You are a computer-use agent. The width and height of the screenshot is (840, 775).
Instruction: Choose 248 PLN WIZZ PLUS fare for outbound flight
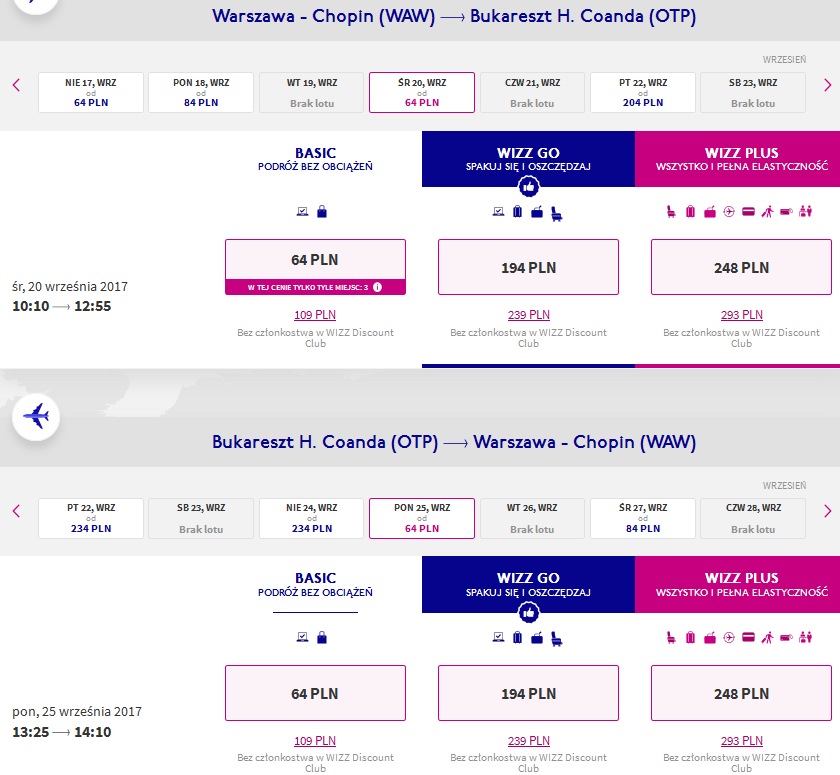coord(741,267)
